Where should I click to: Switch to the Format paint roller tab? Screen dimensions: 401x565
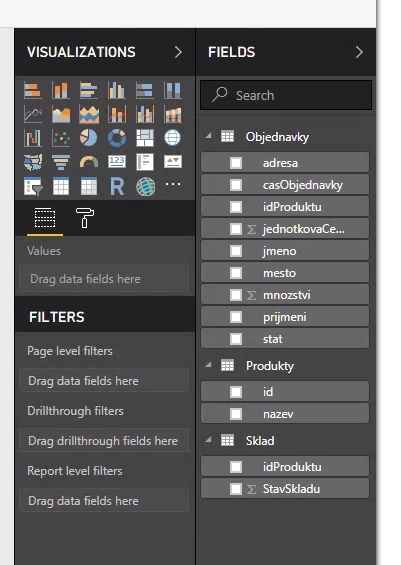85,218
